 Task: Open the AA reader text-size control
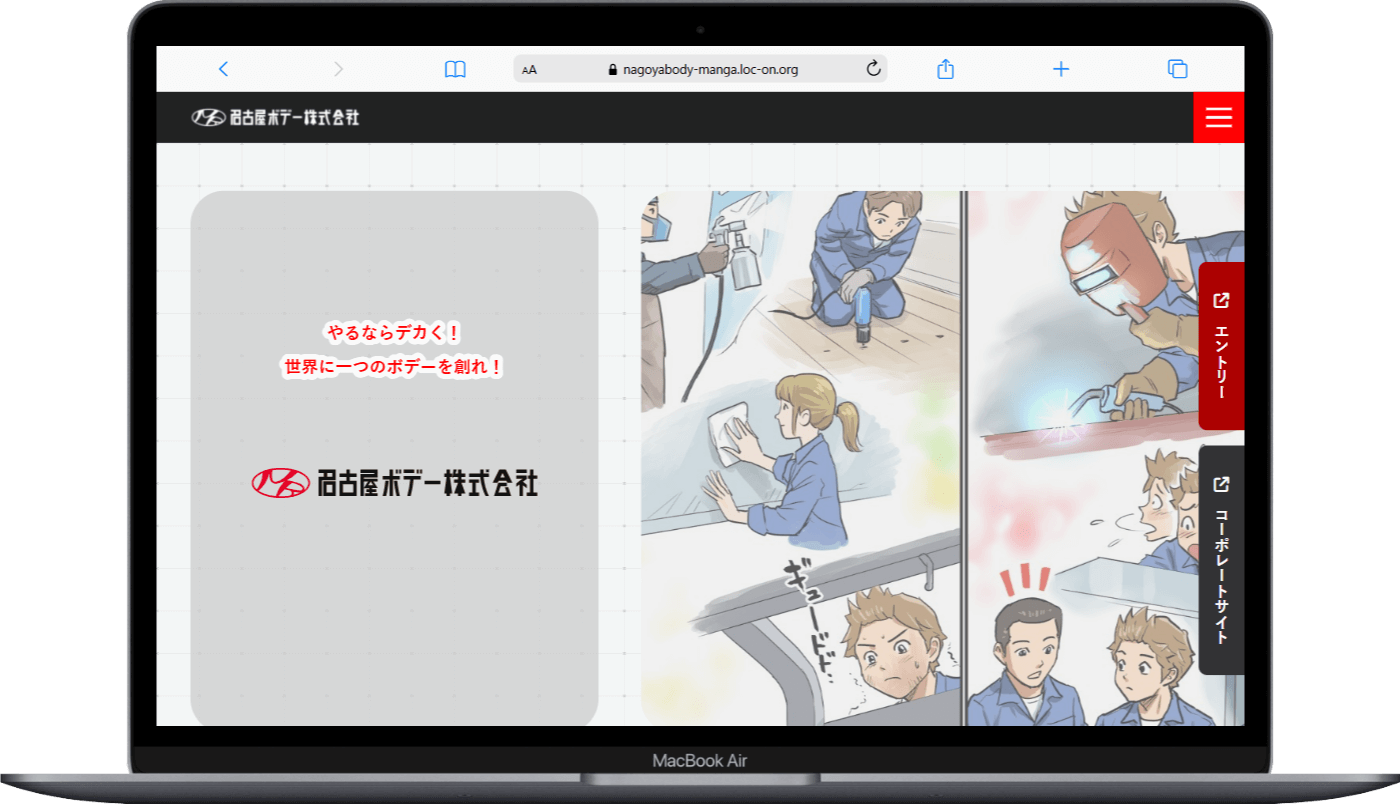click(x=530, y=70)
